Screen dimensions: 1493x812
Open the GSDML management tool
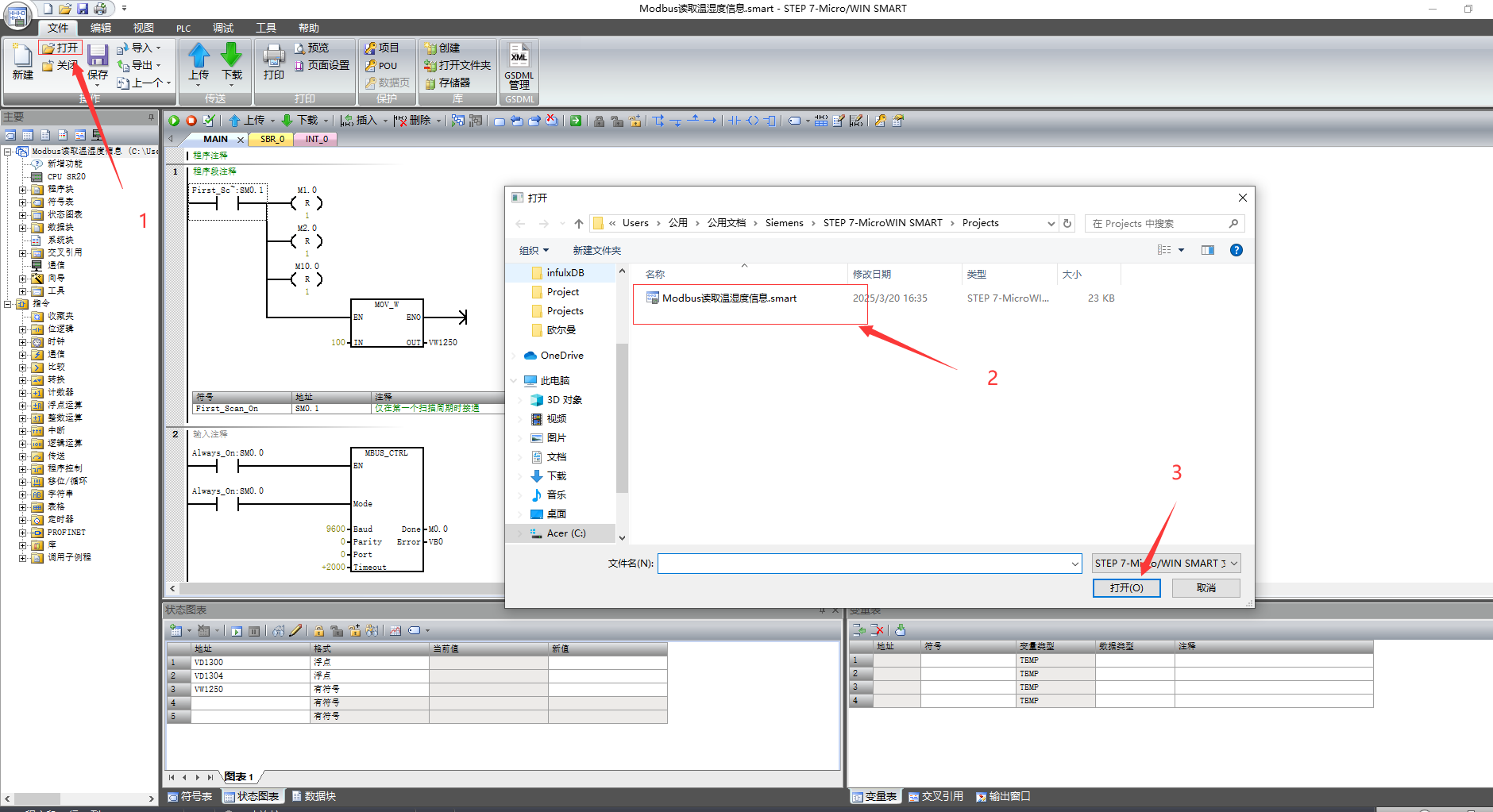pyautogui.click(x=519, y=67)
